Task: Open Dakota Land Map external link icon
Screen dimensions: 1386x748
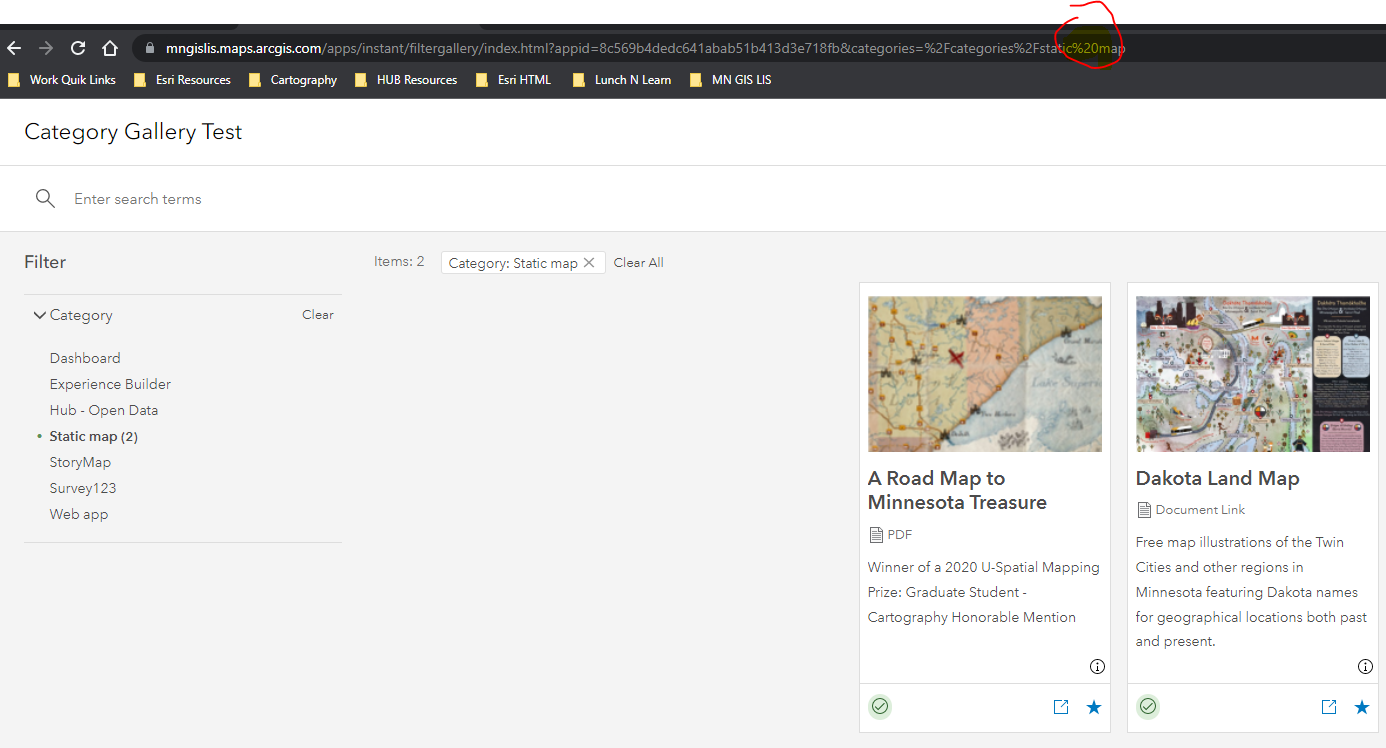Action: pos(1329,707)
